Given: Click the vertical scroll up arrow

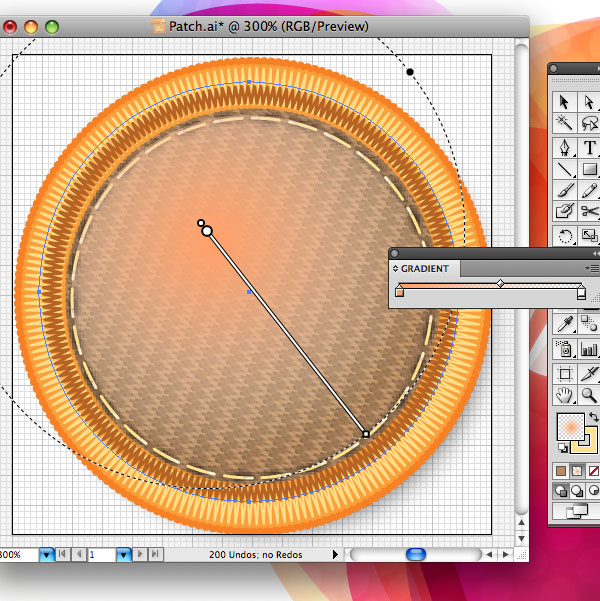Looking at the screenshot, I should [521, 522].
